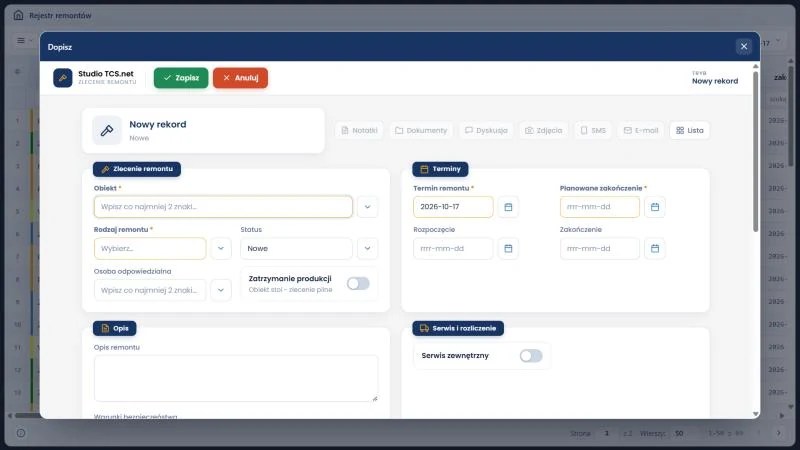Open calendar picker for Zakończenie
This screenshot has width=800, height=450.
coord(655,248)
